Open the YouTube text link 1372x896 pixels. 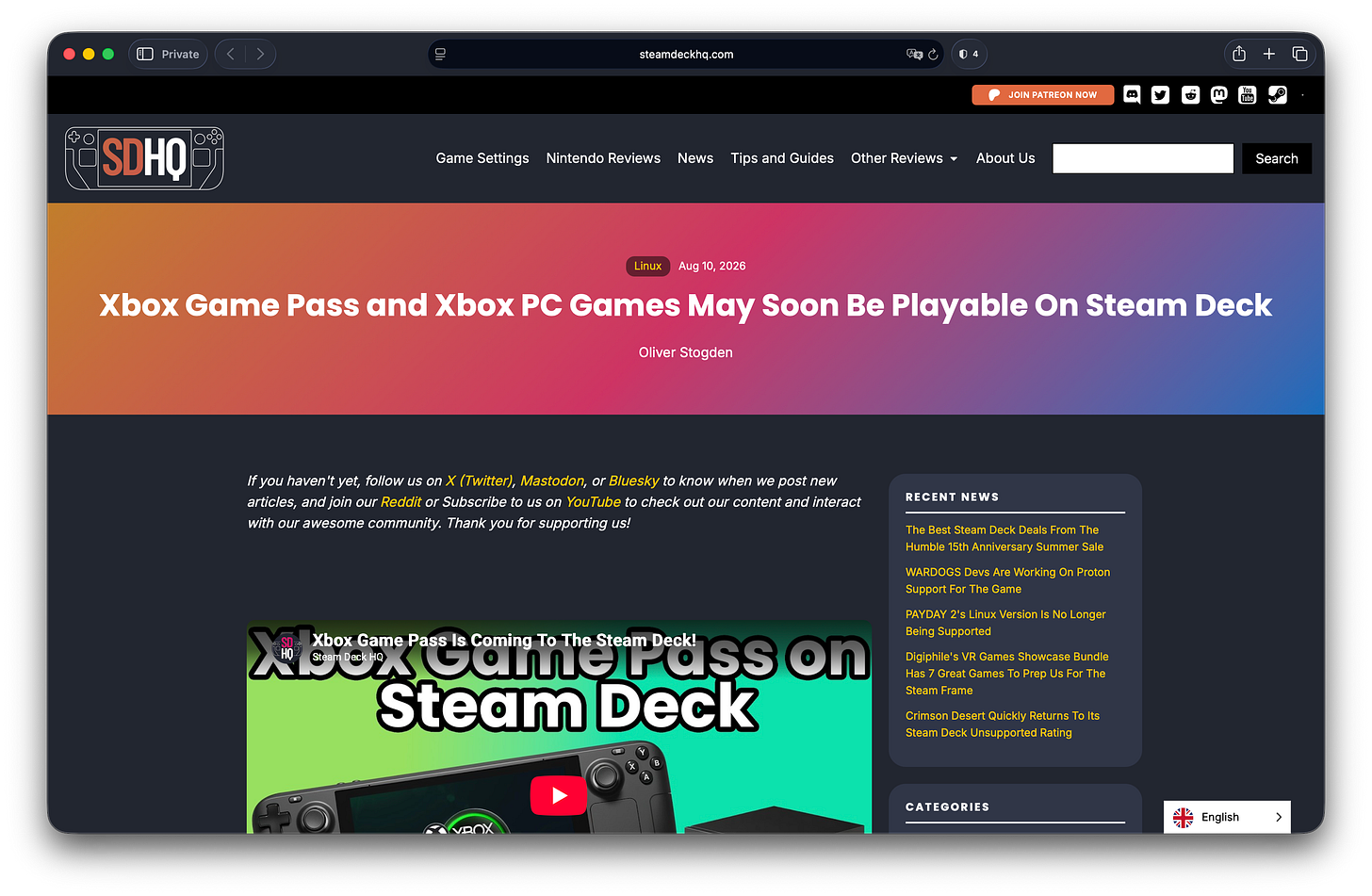coord(593,502)
